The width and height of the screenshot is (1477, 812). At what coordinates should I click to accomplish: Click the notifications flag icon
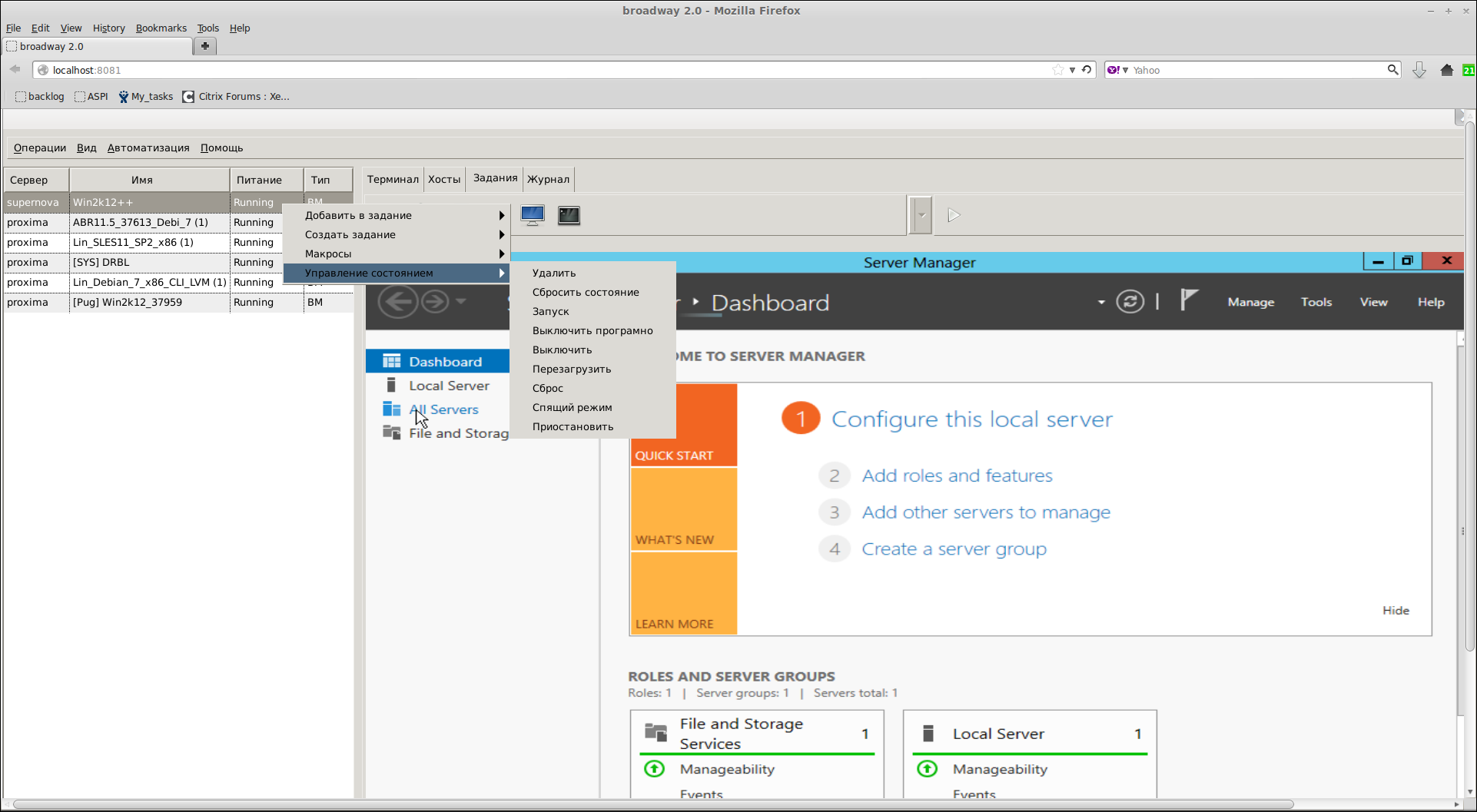coord(1188,300)
